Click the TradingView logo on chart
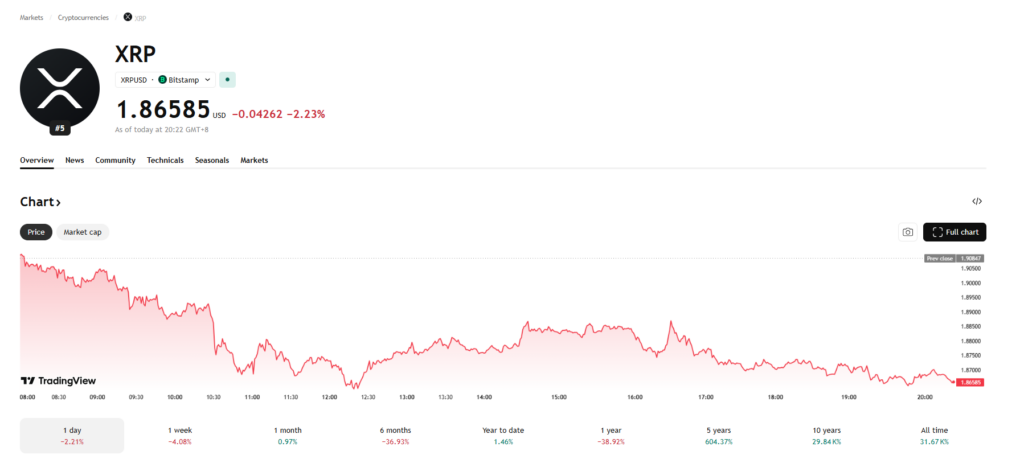Image resolution: width=1024 pixels, height=471 pixels. [59, 381]
